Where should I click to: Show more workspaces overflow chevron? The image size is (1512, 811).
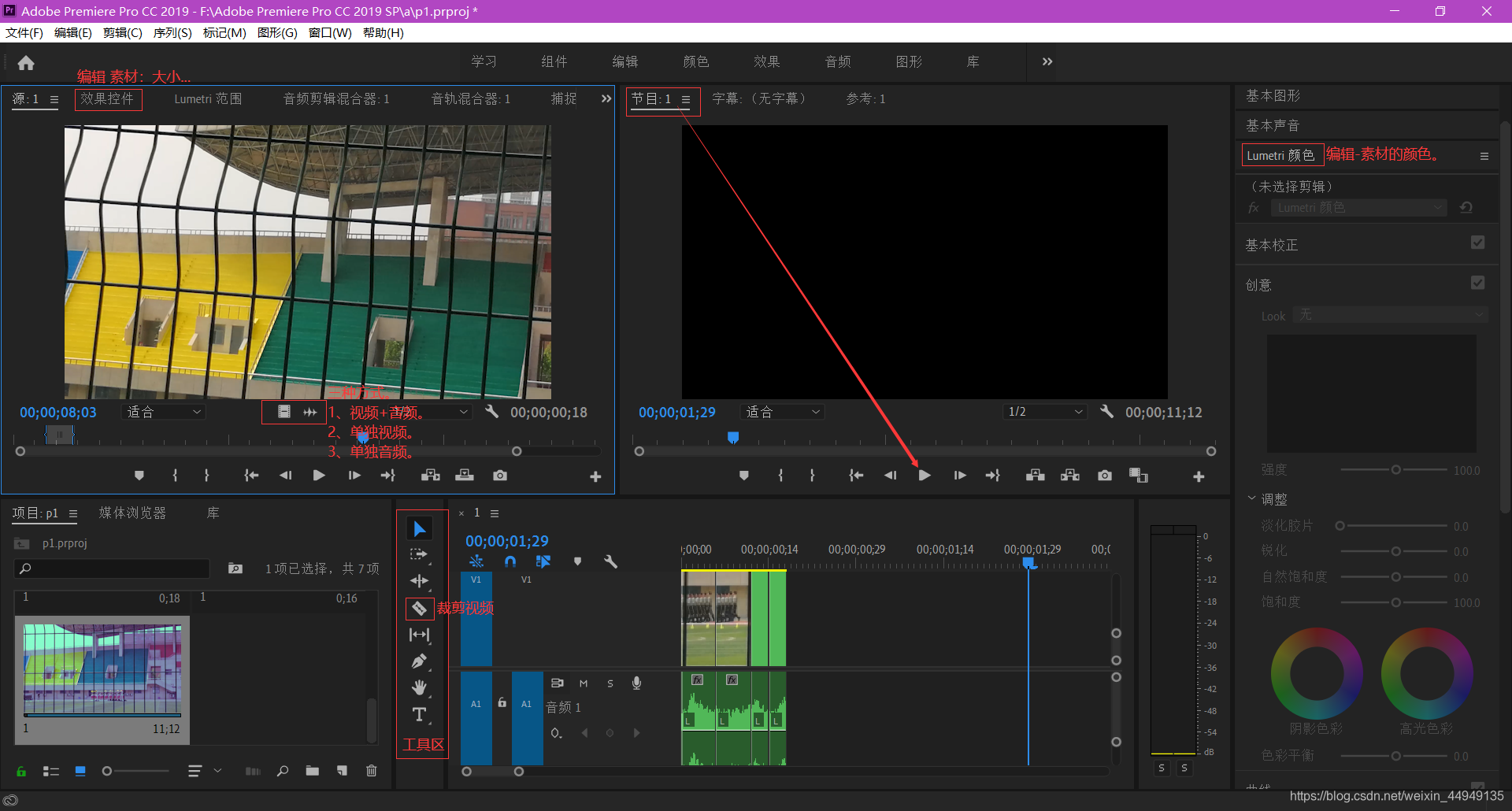point(1047,61)
